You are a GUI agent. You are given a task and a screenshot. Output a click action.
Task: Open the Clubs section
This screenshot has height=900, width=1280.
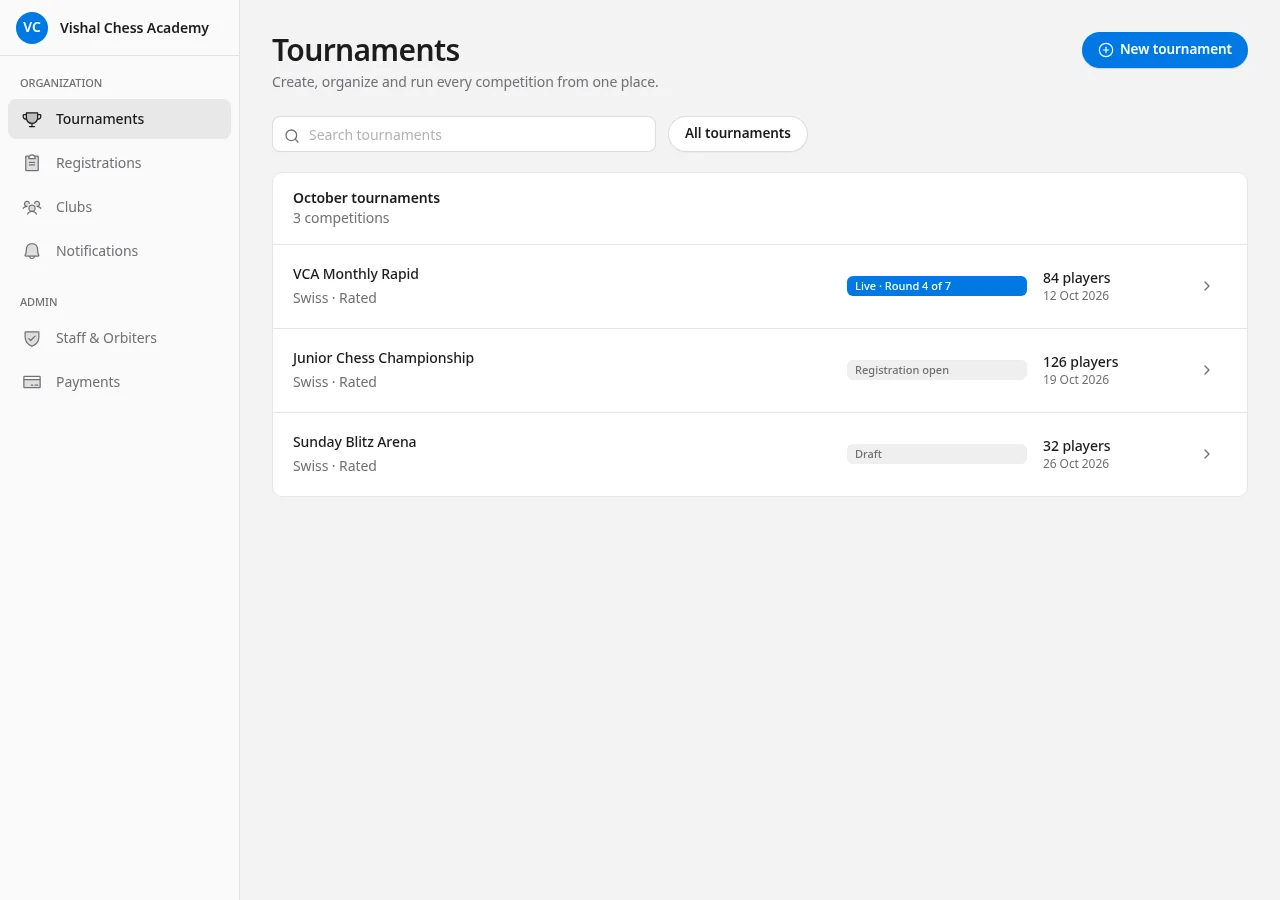[119, 207]
